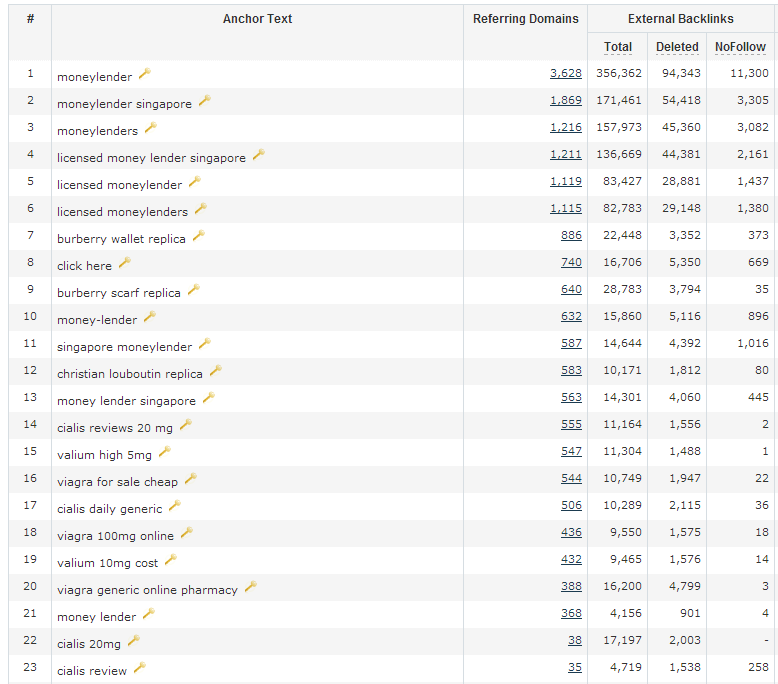The image size is (778, 684).
Task: Click the 'Referring Domains' column header
Action: (525, 19)
